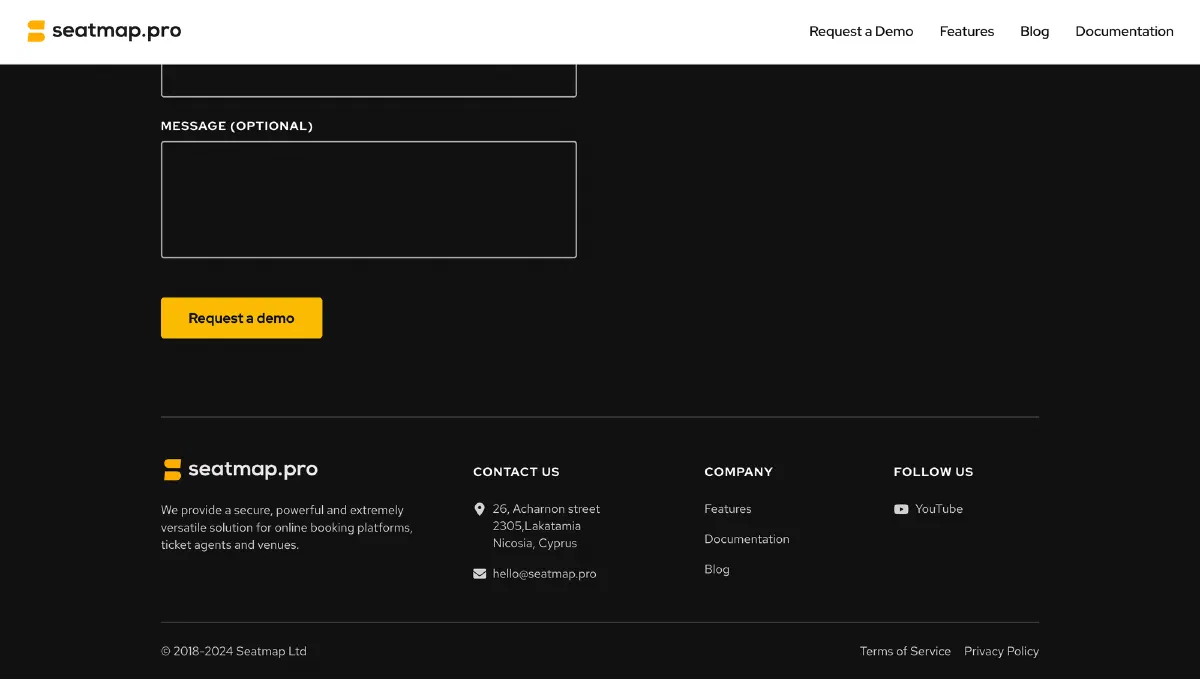Open Blog from the top navigation
1200x679 pixels.
pyautogui.click(x=1034, y=31)
